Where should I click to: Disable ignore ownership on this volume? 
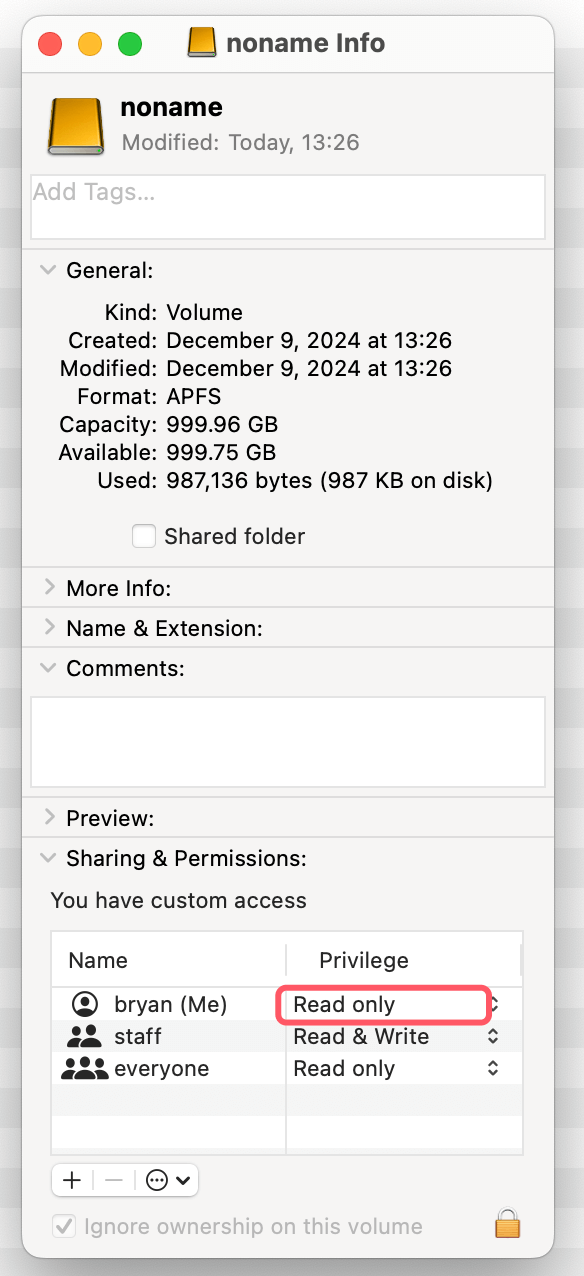(64, 1226)
